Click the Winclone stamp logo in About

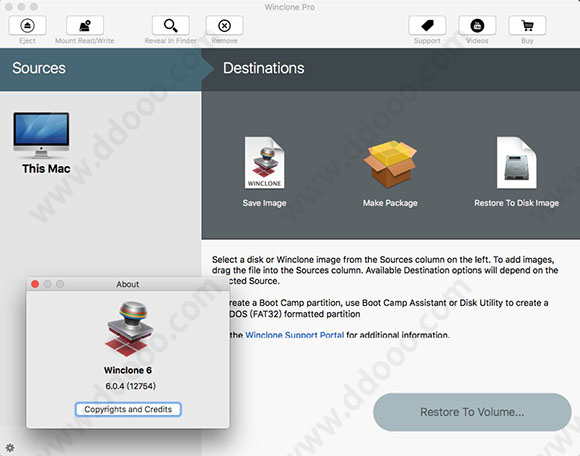(x=129, y=329)
